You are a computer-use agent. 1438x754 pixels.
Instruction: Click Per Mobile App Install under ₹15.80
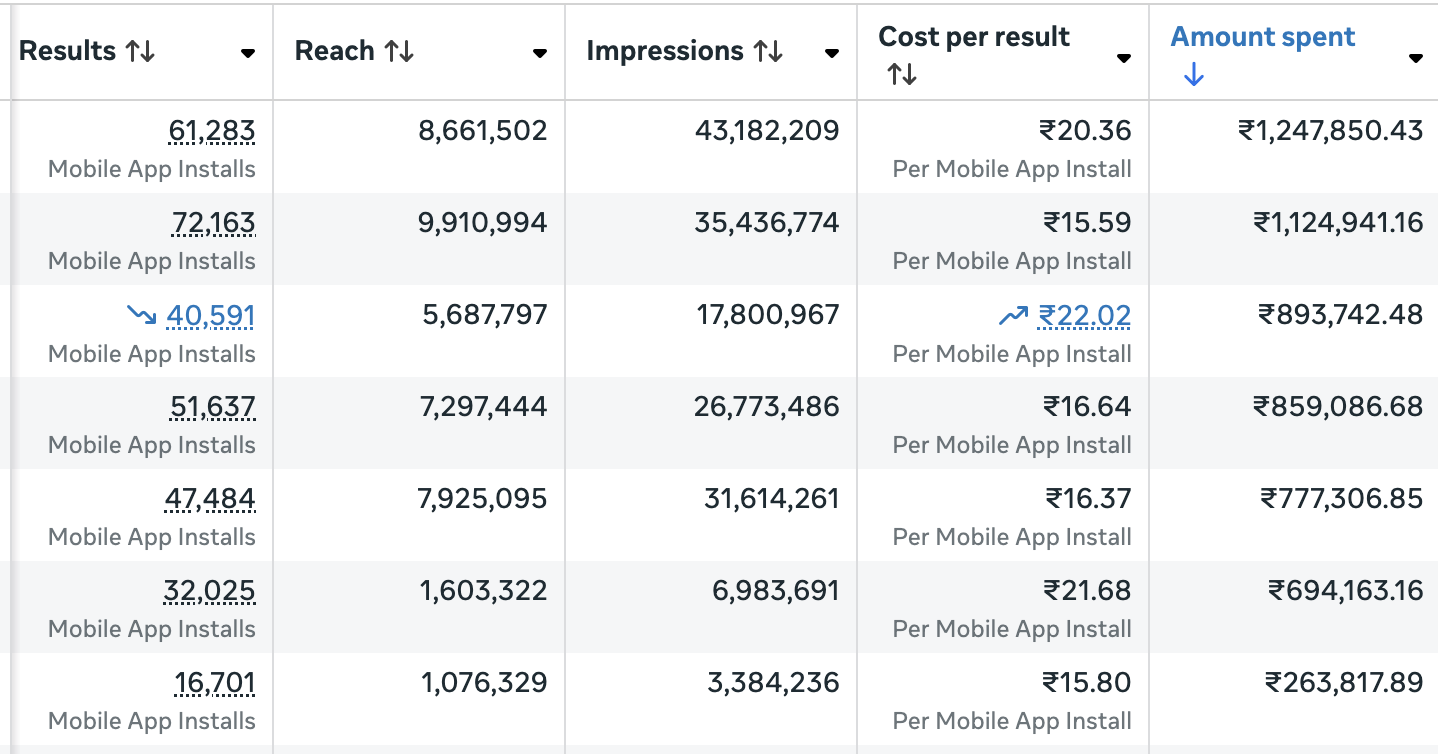pos(1012,721)
